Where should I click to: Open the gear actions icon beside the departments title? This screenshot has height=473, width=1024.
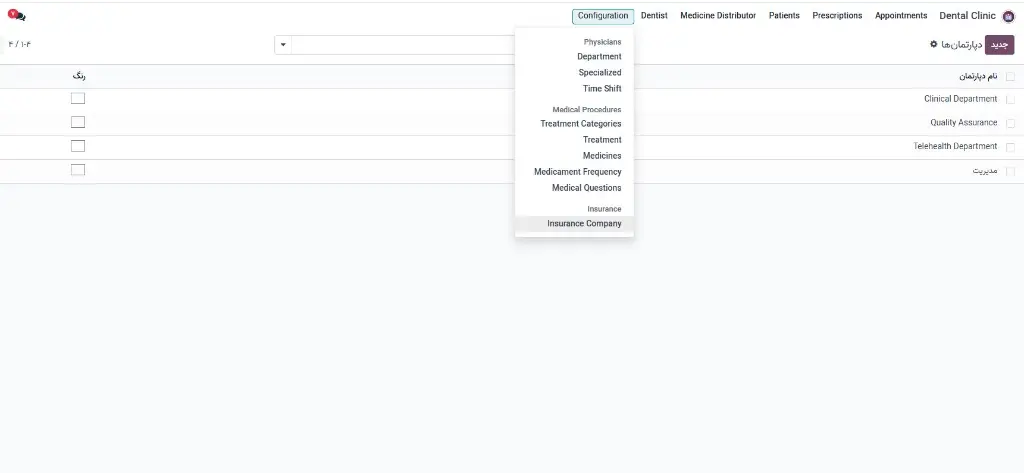933,44
